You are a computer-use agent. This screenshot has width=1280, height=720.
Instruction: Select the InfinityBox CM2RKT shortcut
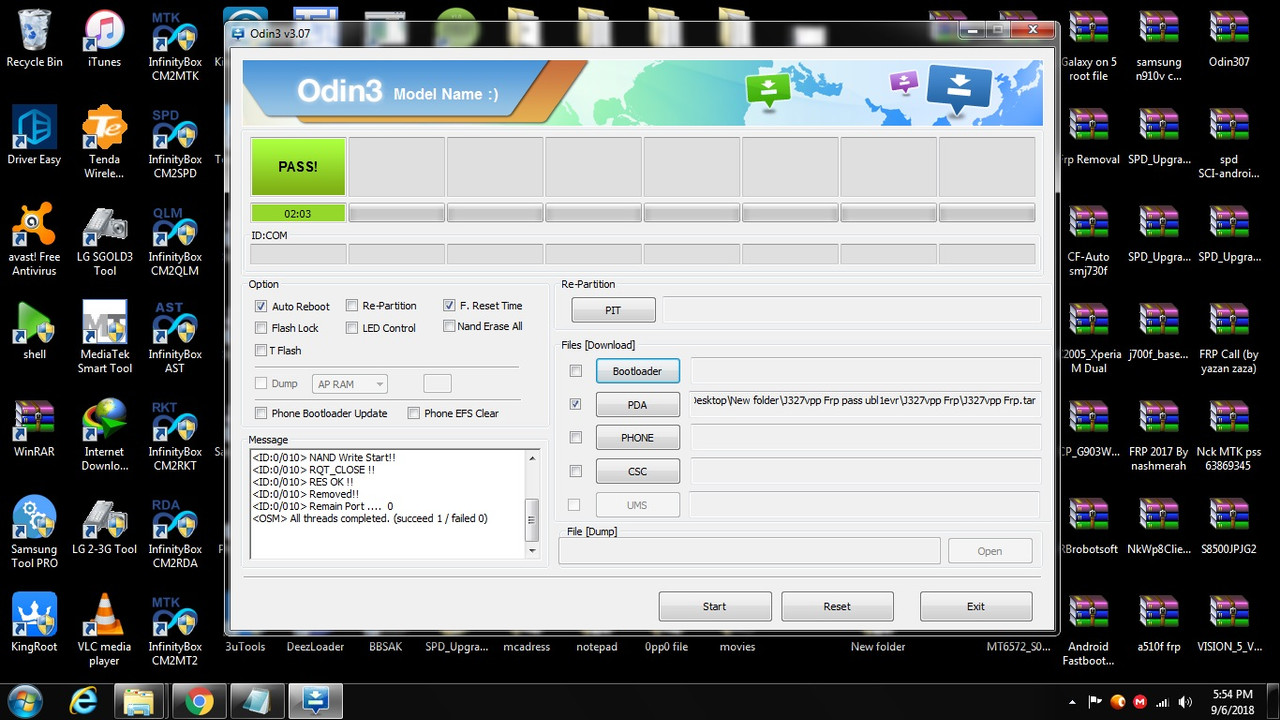175,436
